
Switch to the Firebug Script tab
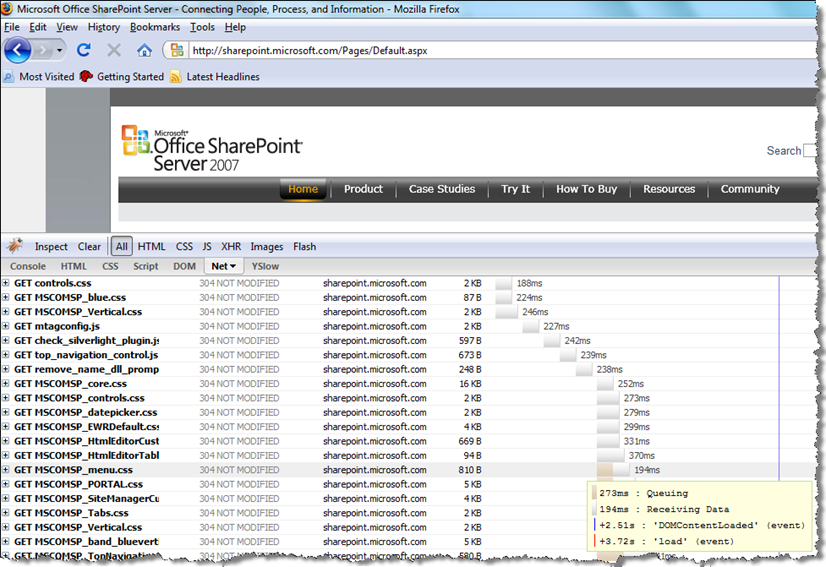pyautogui.click(x=145, y=267)
